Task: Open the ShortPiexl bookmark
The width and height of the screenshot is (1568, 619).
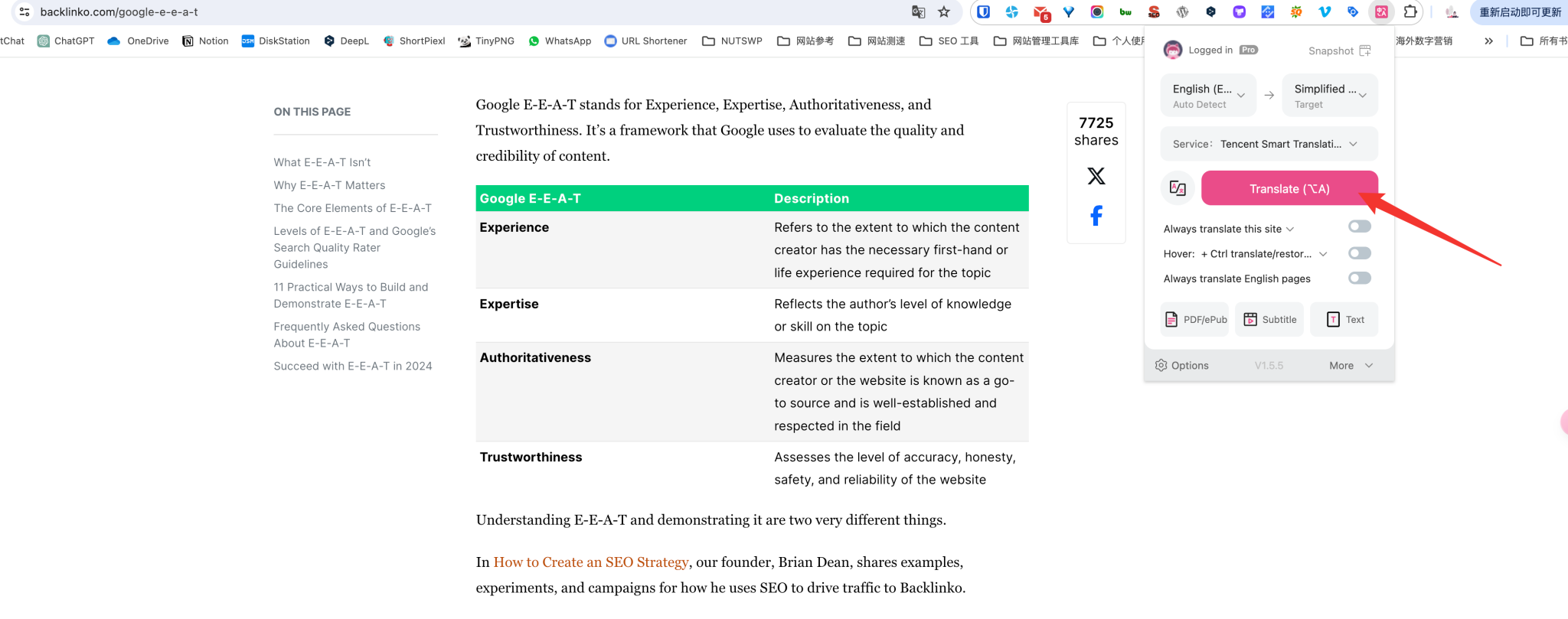Action: pyautogui.click(x=414, y=41)
